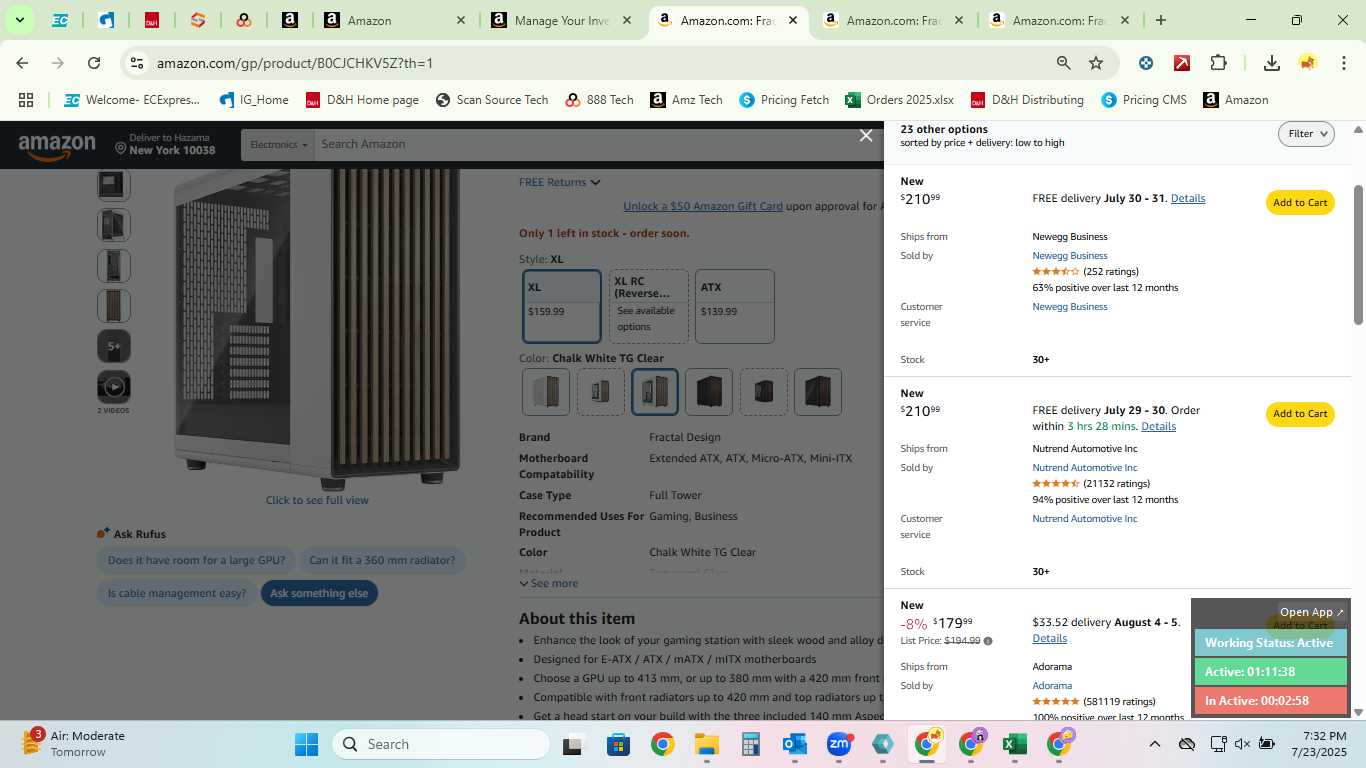Choose the selected Chalk White TG Clear swatch

coord(654,392)
